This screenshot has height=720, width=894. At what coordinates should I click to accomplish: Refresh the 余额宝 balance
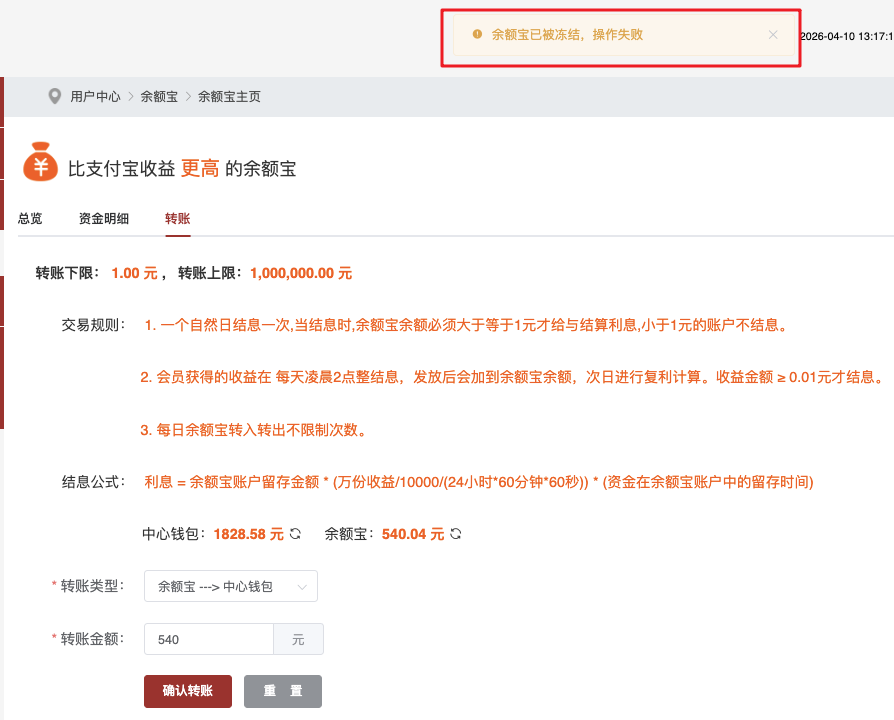coord(455,534)
